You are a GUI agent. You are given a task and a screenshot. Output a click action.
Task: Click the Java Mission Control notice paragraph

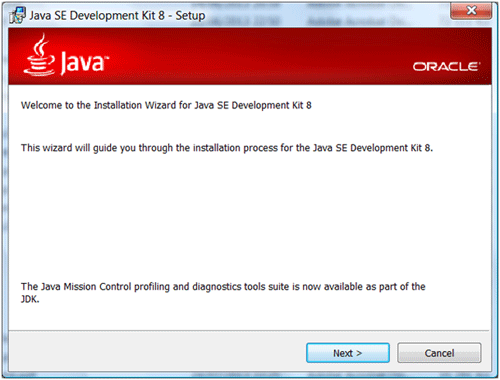pyautogui.click(x=223, y=293)
